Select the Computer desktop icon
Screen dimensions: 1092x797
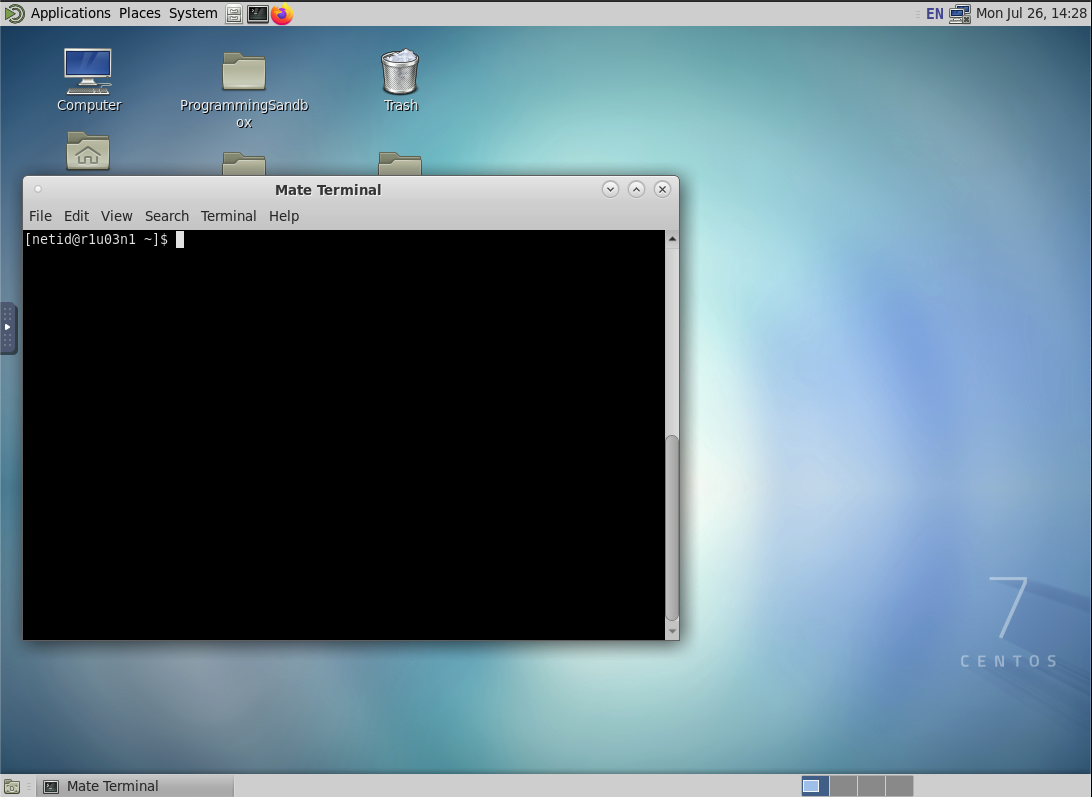point(88,80)
